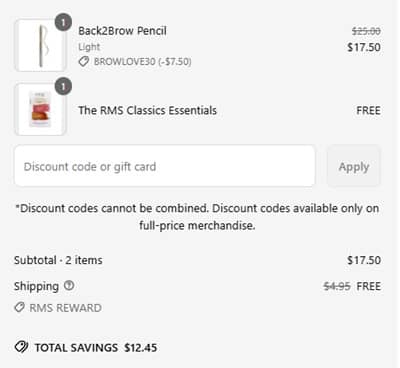This screenshot has height=368, width=400.
Task: Click the Subtotal 2 items label
Action: (58, 260)
